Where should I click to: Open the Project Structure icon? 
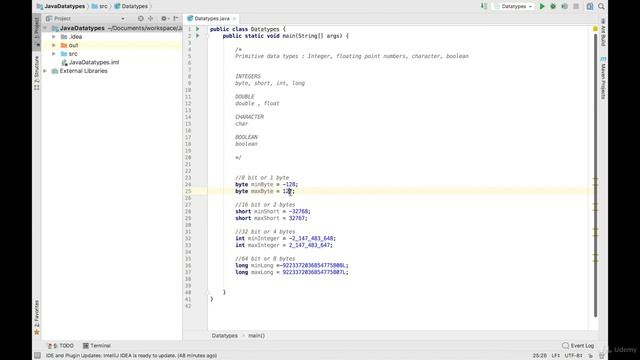pos(590,7)
